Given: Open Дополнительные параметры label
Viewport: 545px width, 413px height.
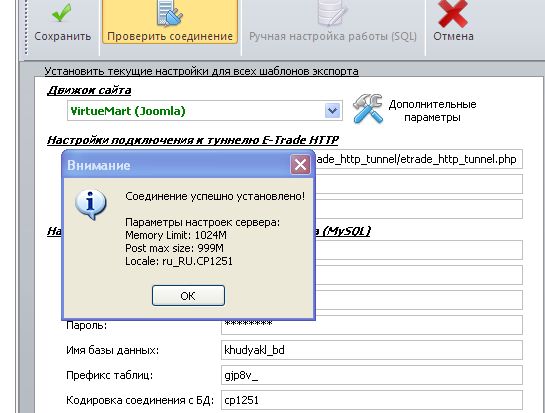Looking at the screenshot, I should (432, 111).
